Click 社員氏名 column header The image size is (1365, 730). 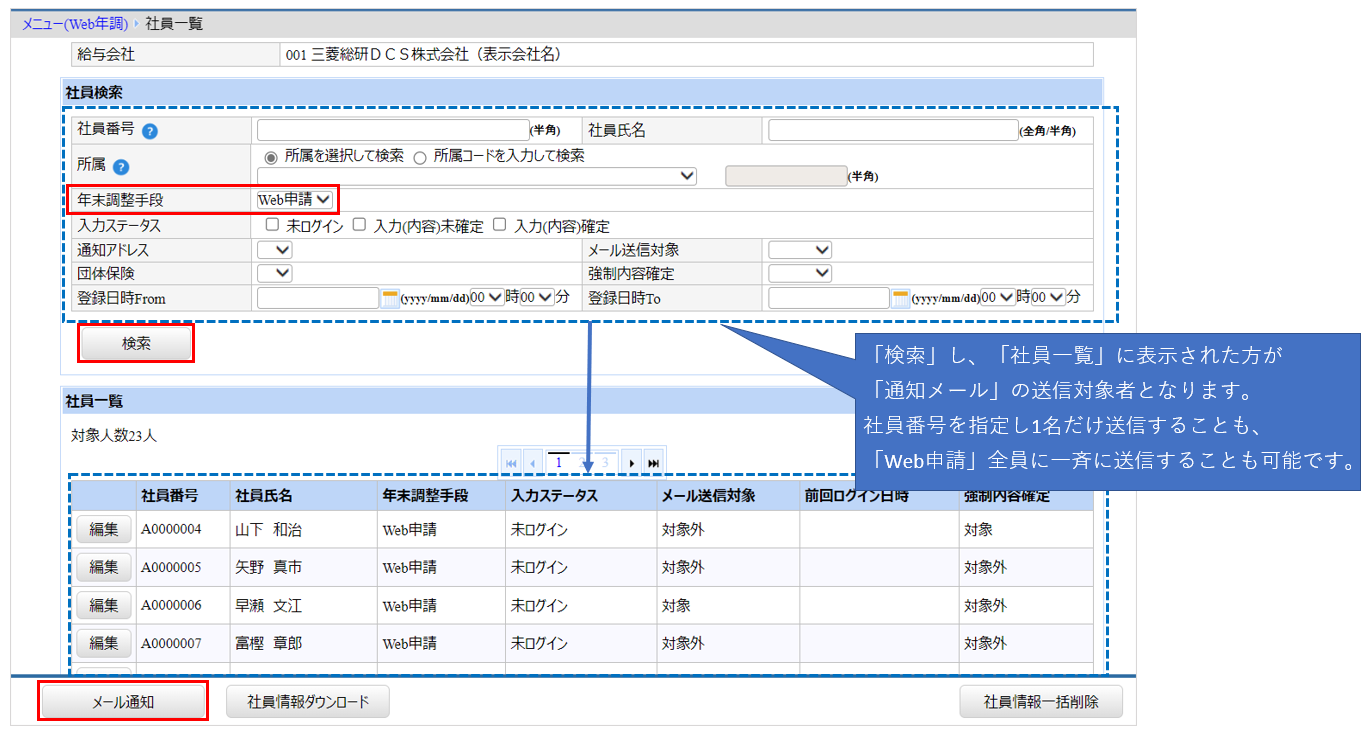pos(263,495)
